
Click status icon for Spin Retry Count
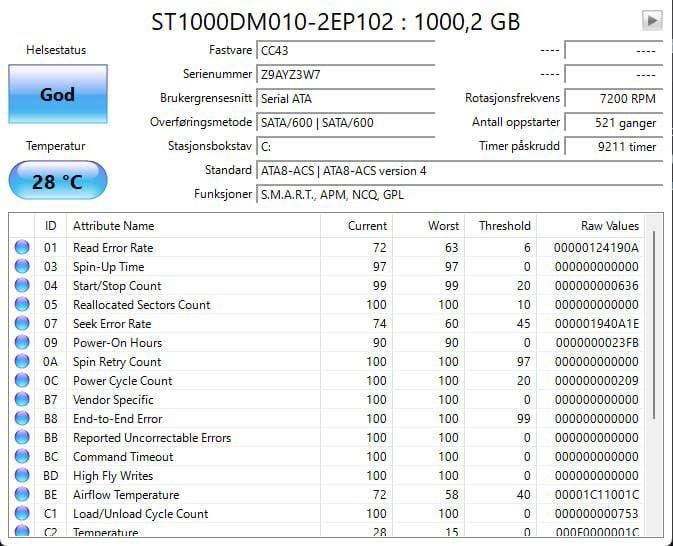coord(22,361)
